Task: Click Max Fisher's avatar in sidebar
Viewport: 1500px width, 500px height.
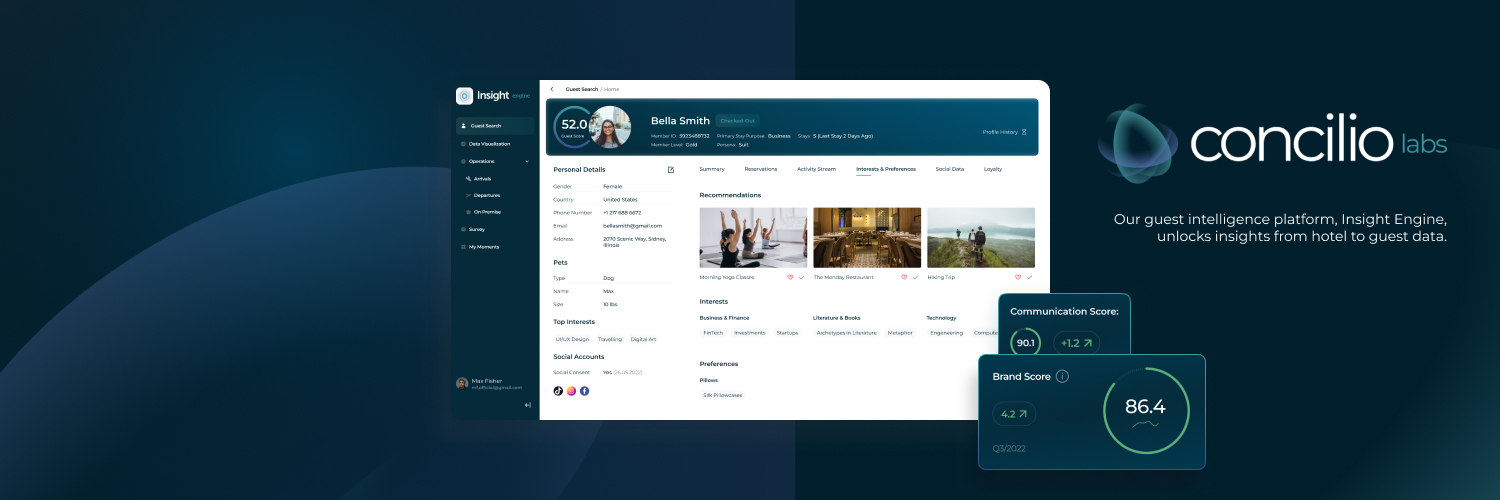Action: tap(462, 383)
